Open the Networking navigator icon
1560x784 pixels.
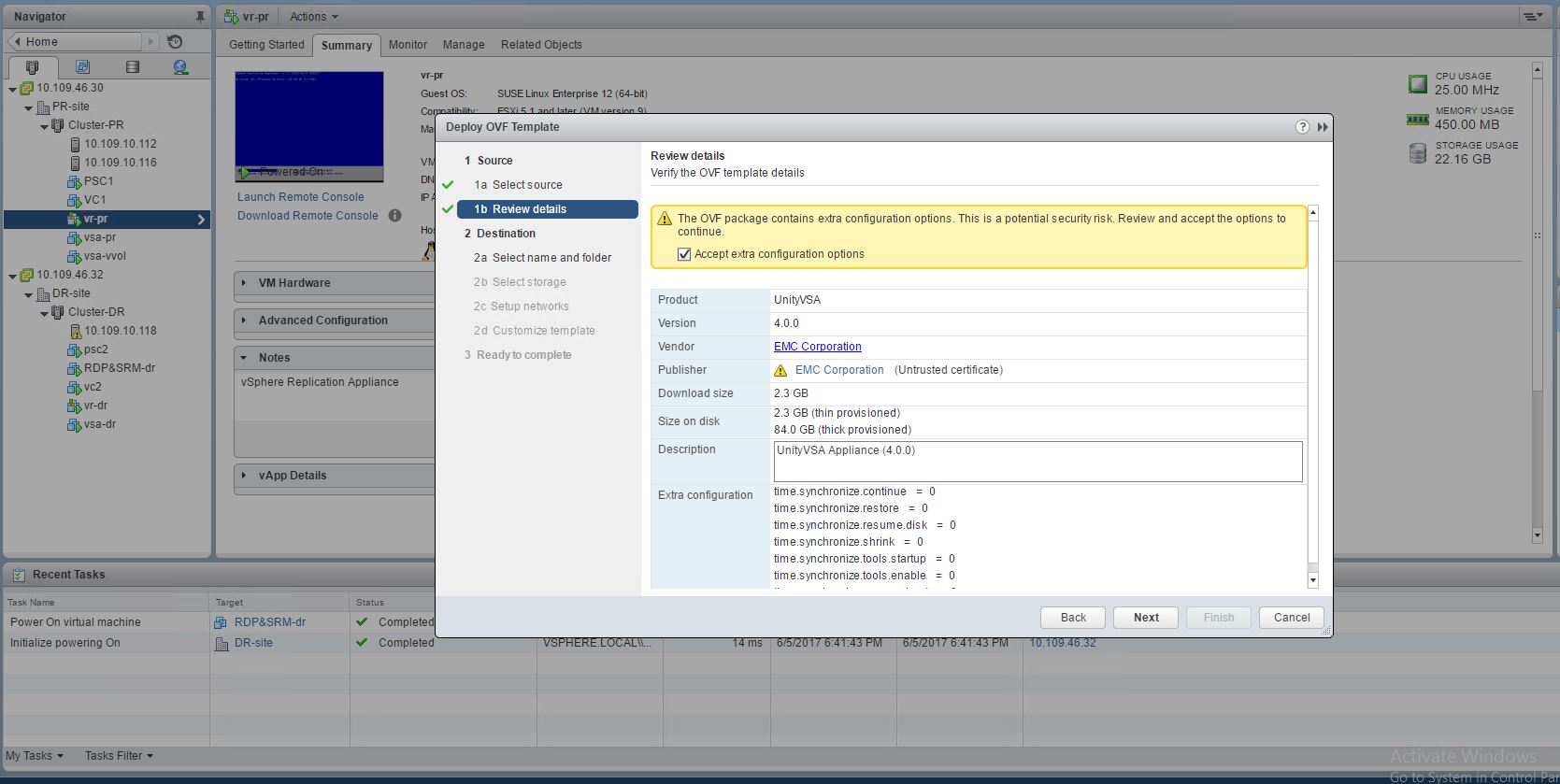point(180,67)
